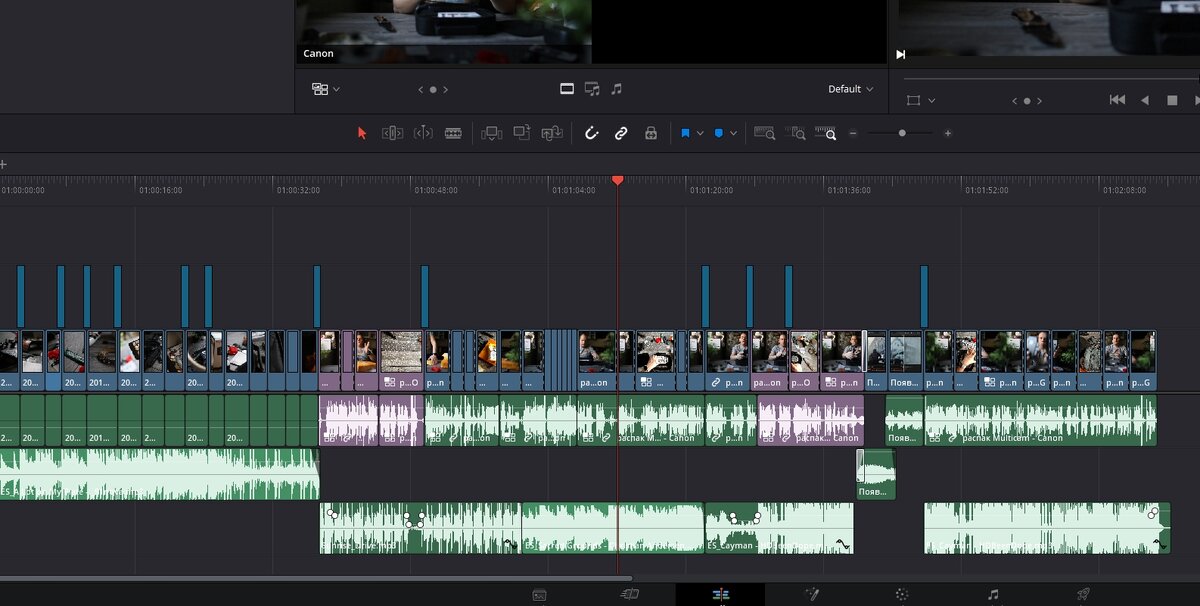Set multicam switching to audio only

(616, 89)
